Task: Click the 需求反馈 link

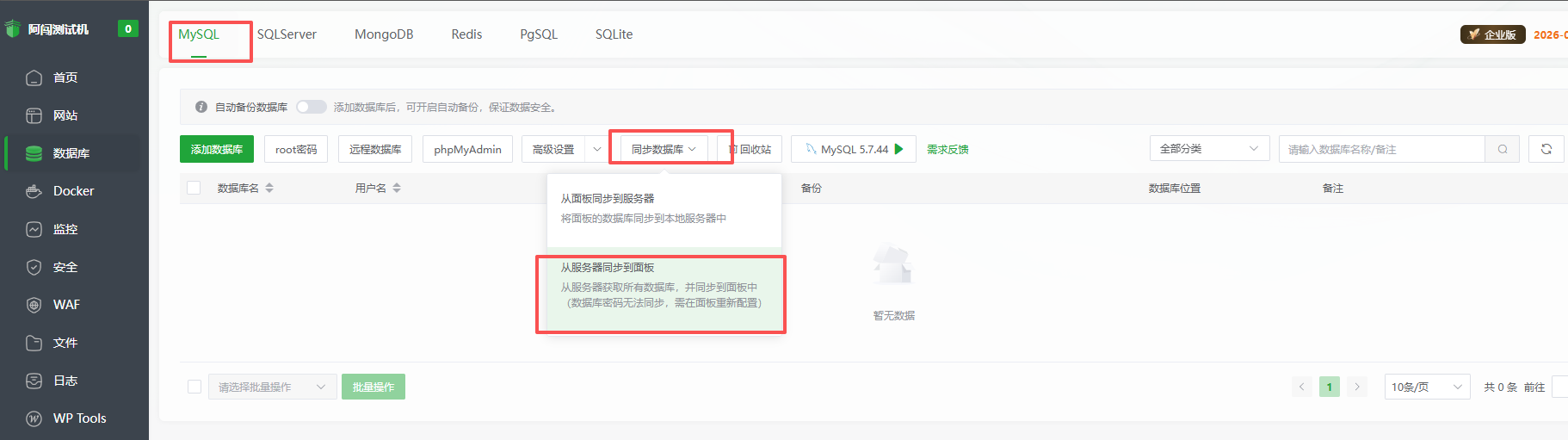Action: 948,149
